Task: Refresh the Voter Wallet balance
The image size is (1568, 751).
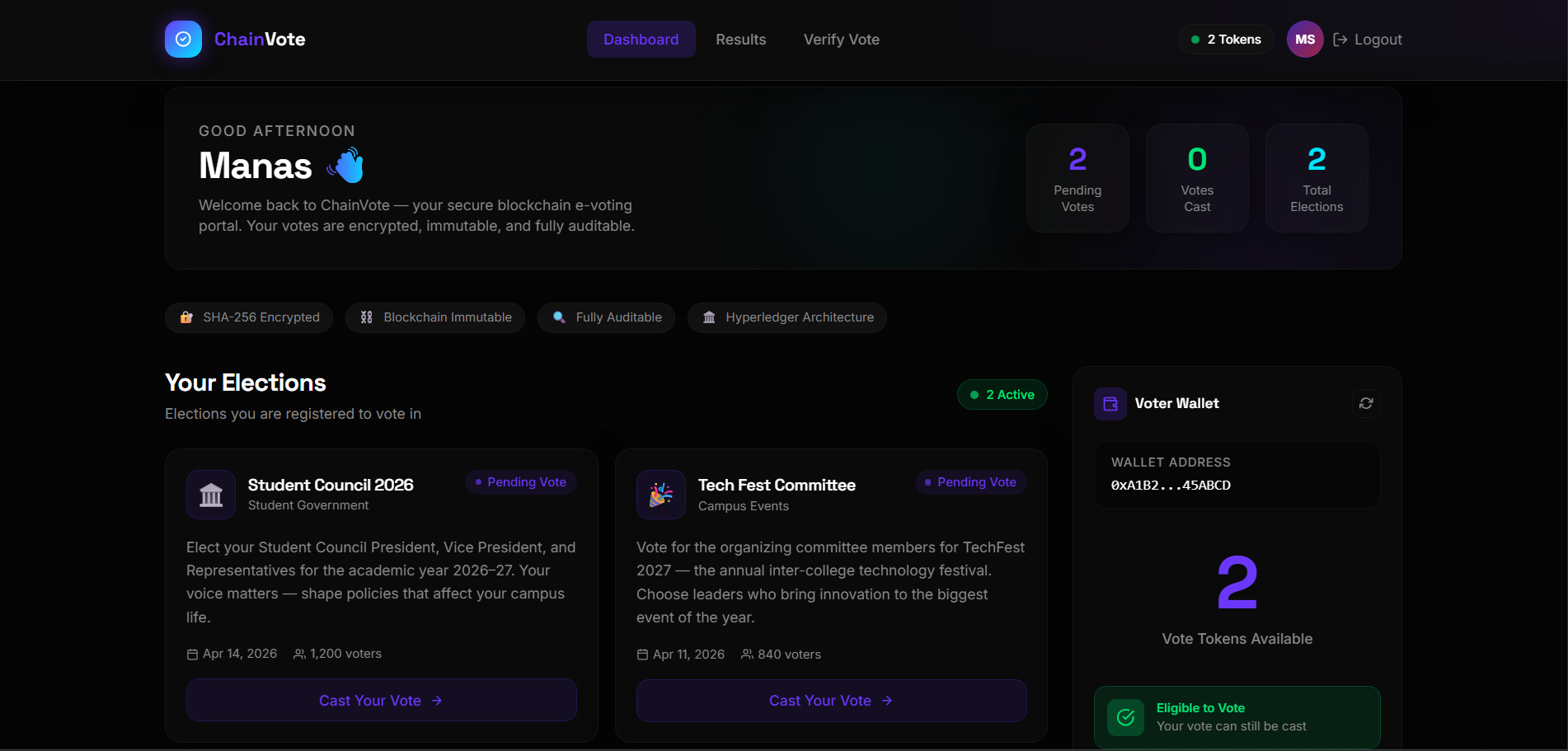Action: pos(1366,403)
